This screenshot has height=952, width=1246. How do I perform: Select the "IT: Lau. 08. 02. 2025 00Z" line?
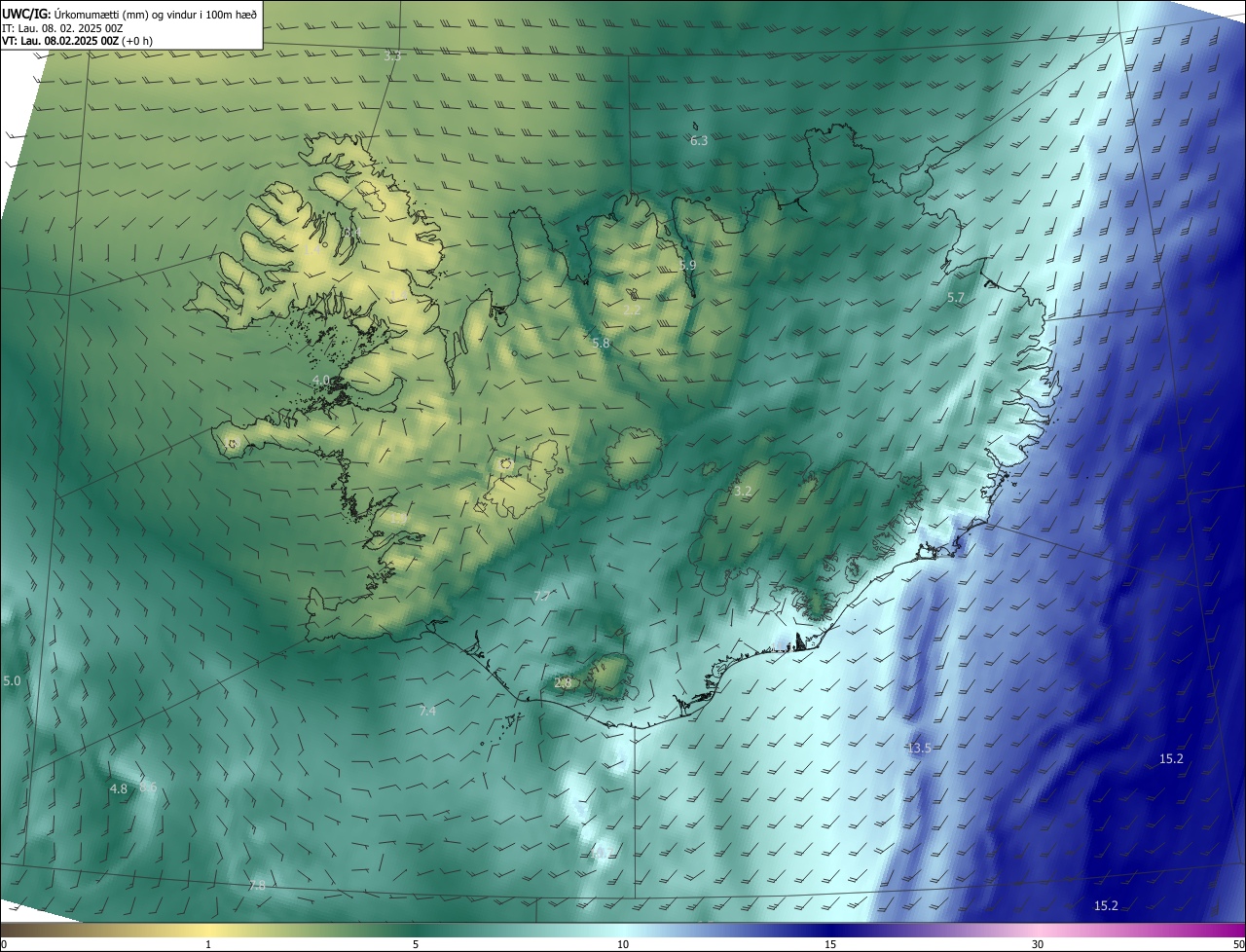point(62,28)
